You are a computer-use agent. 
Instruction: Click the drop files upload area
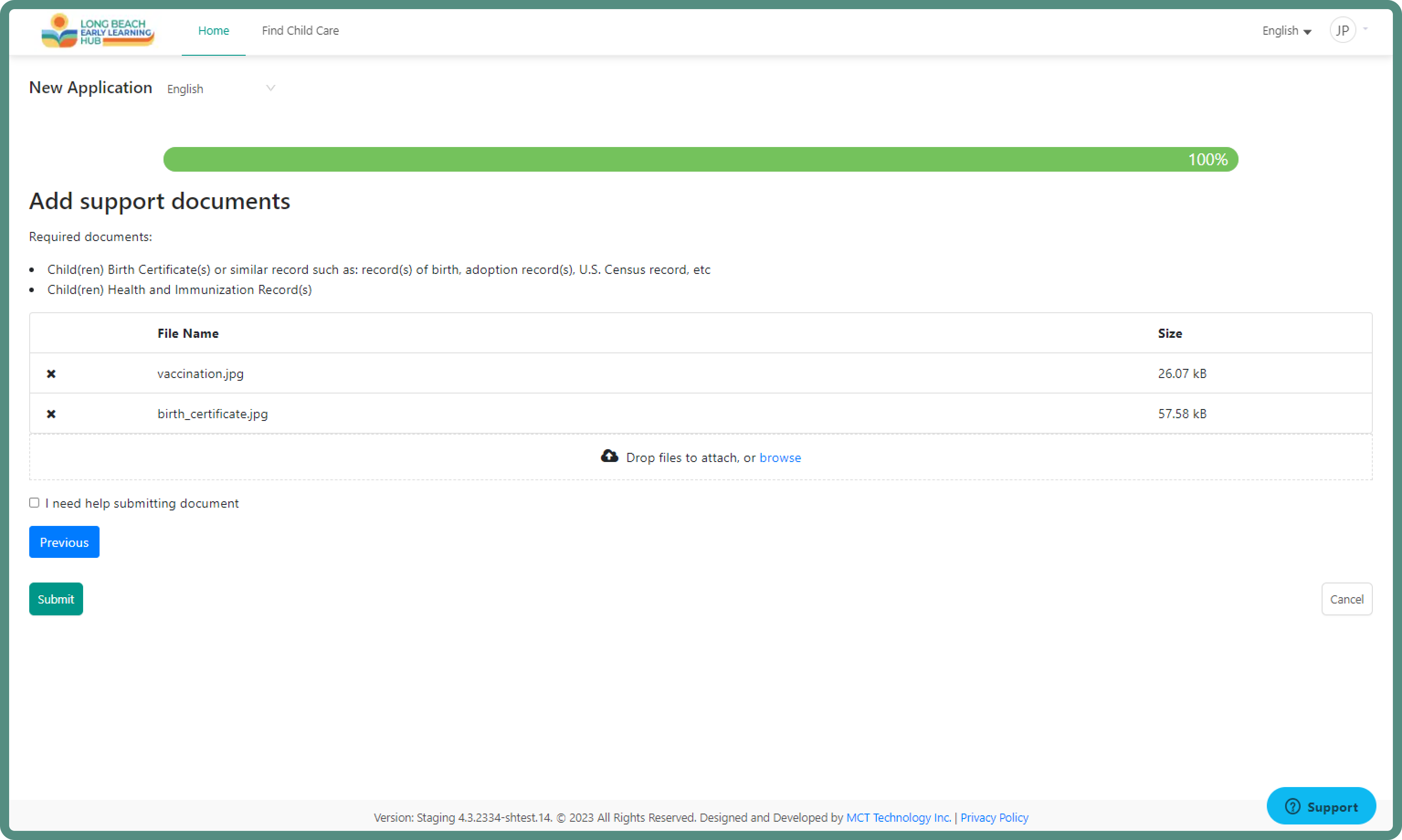point(701,457)
